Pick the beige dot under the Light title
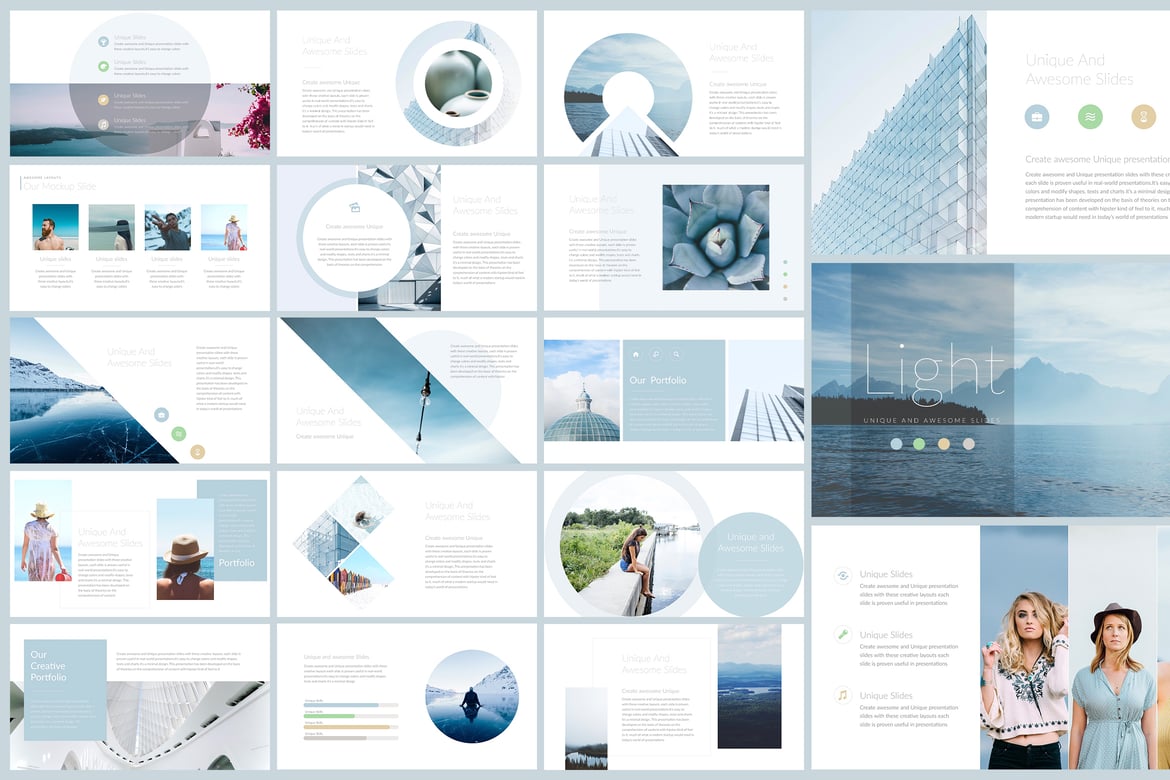This screenshot has width=1170, height=780. [969, 443]
